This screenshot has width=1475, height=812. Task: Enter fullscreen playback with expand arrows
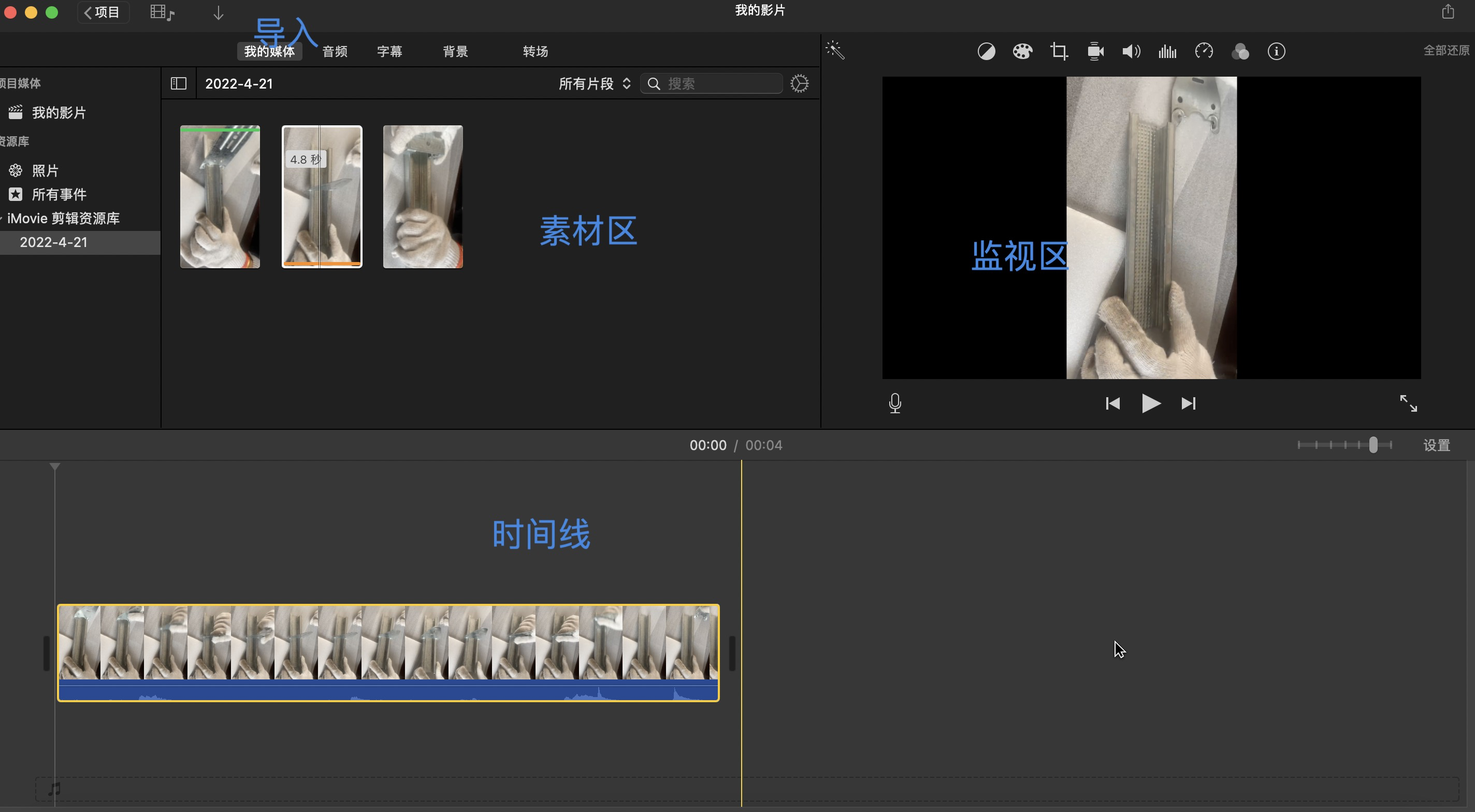pyautogui.click(x=1408, y=403)
